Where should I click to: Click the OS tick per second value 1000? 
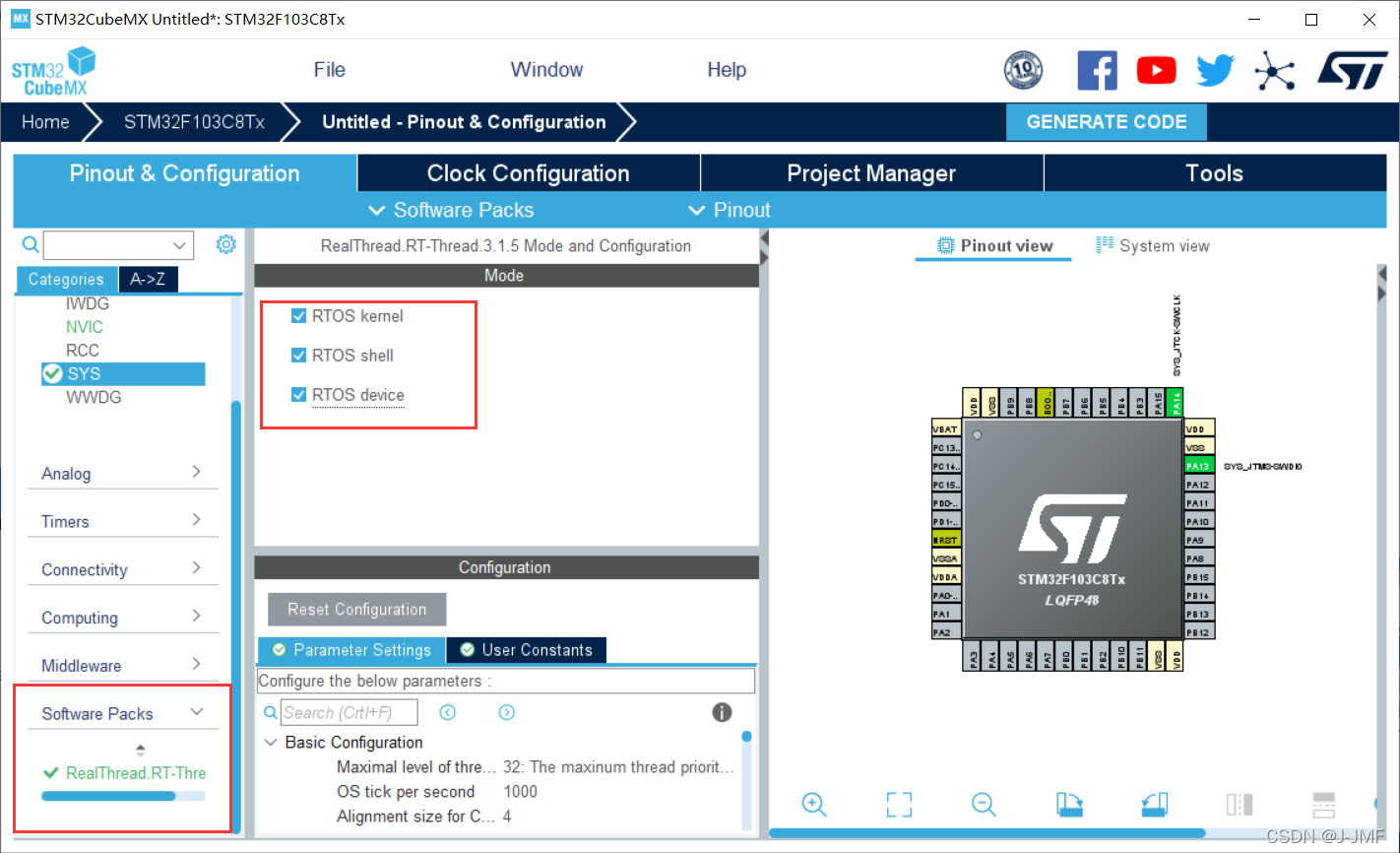(521, 792)
